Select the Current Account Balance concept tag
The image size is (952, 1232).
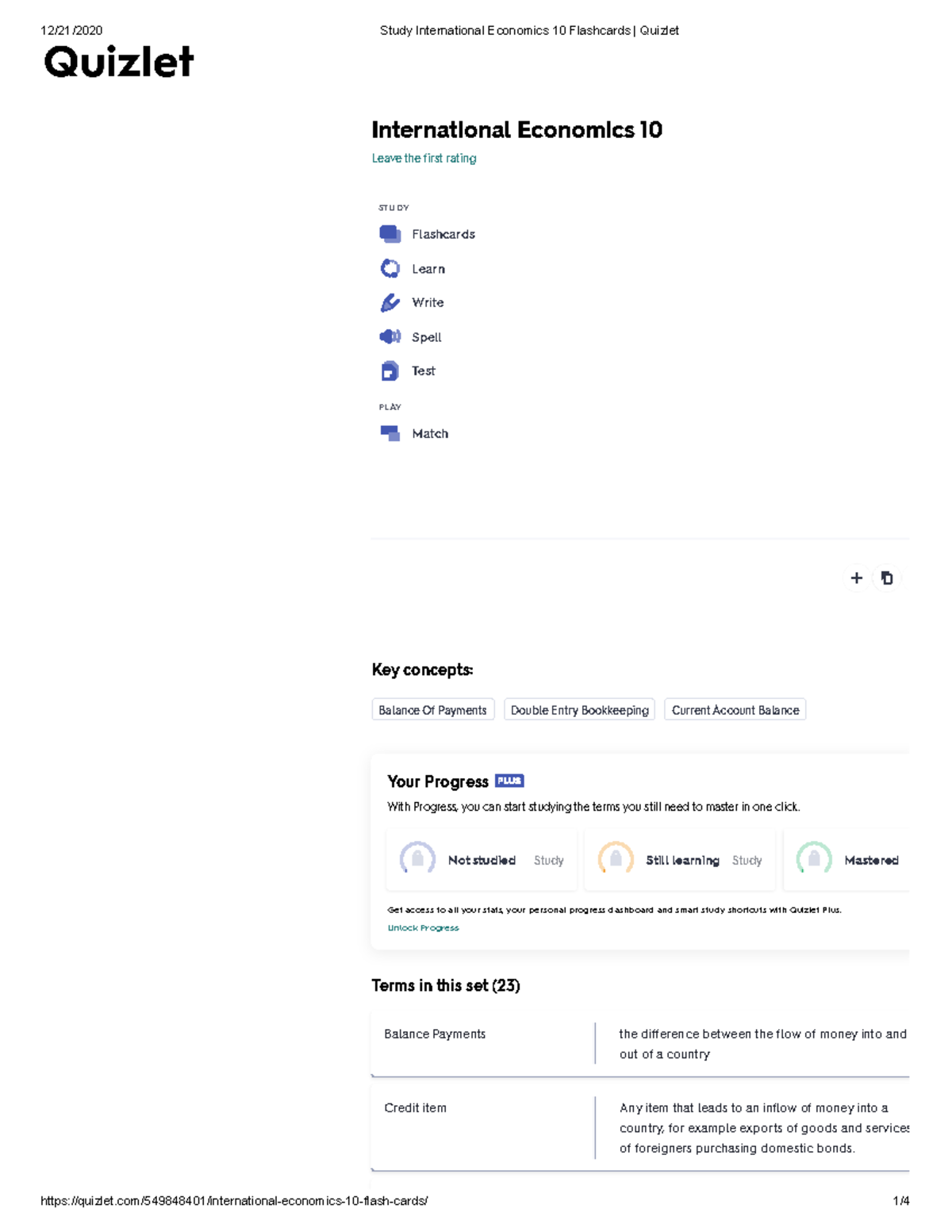tap(735, 709)
